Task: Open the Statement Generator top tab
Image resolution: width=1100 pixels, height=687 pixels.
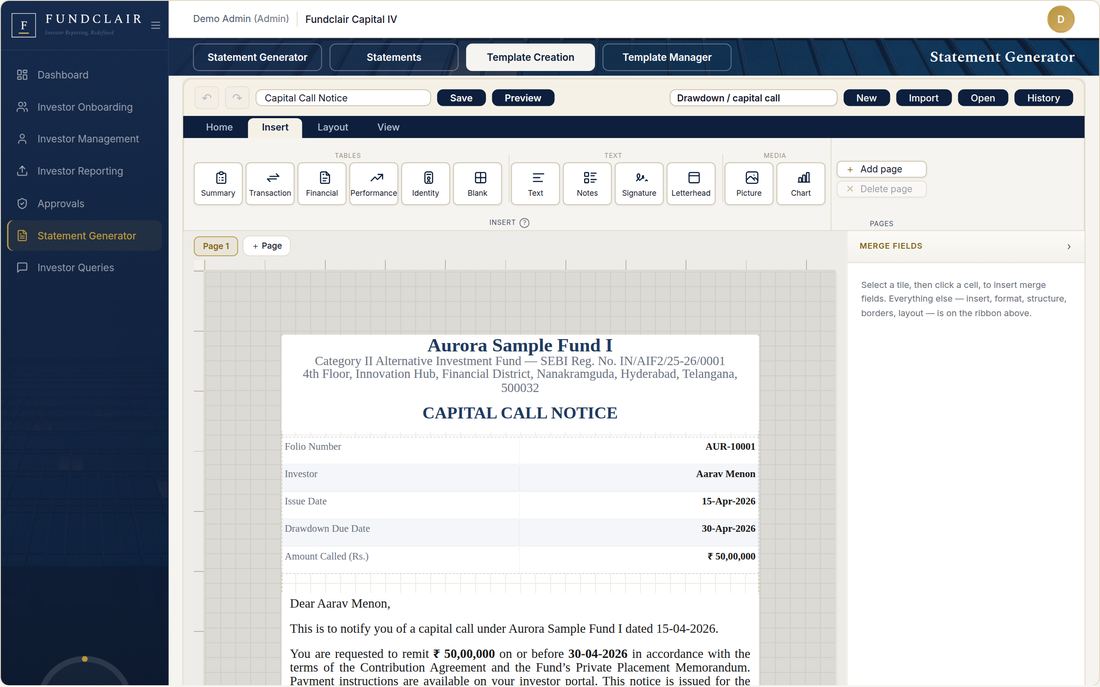Action: click(257, 58)
